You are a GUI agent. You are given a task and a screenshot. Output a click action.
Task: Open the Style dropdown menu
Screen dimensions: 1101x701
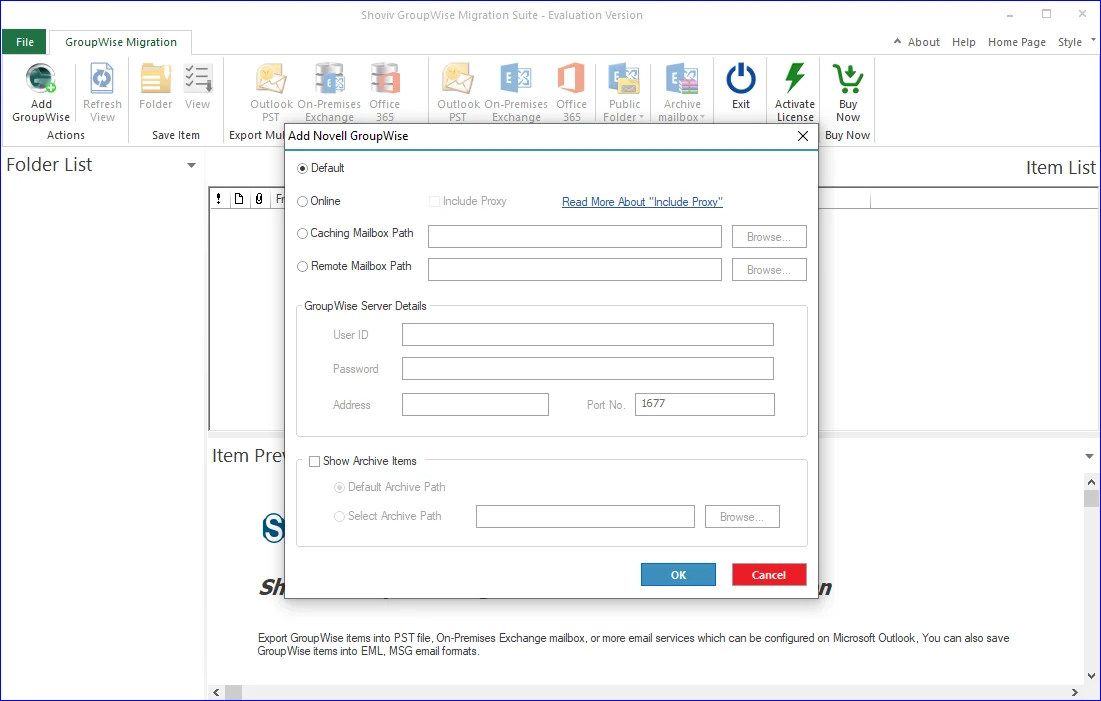[1076, 42]
